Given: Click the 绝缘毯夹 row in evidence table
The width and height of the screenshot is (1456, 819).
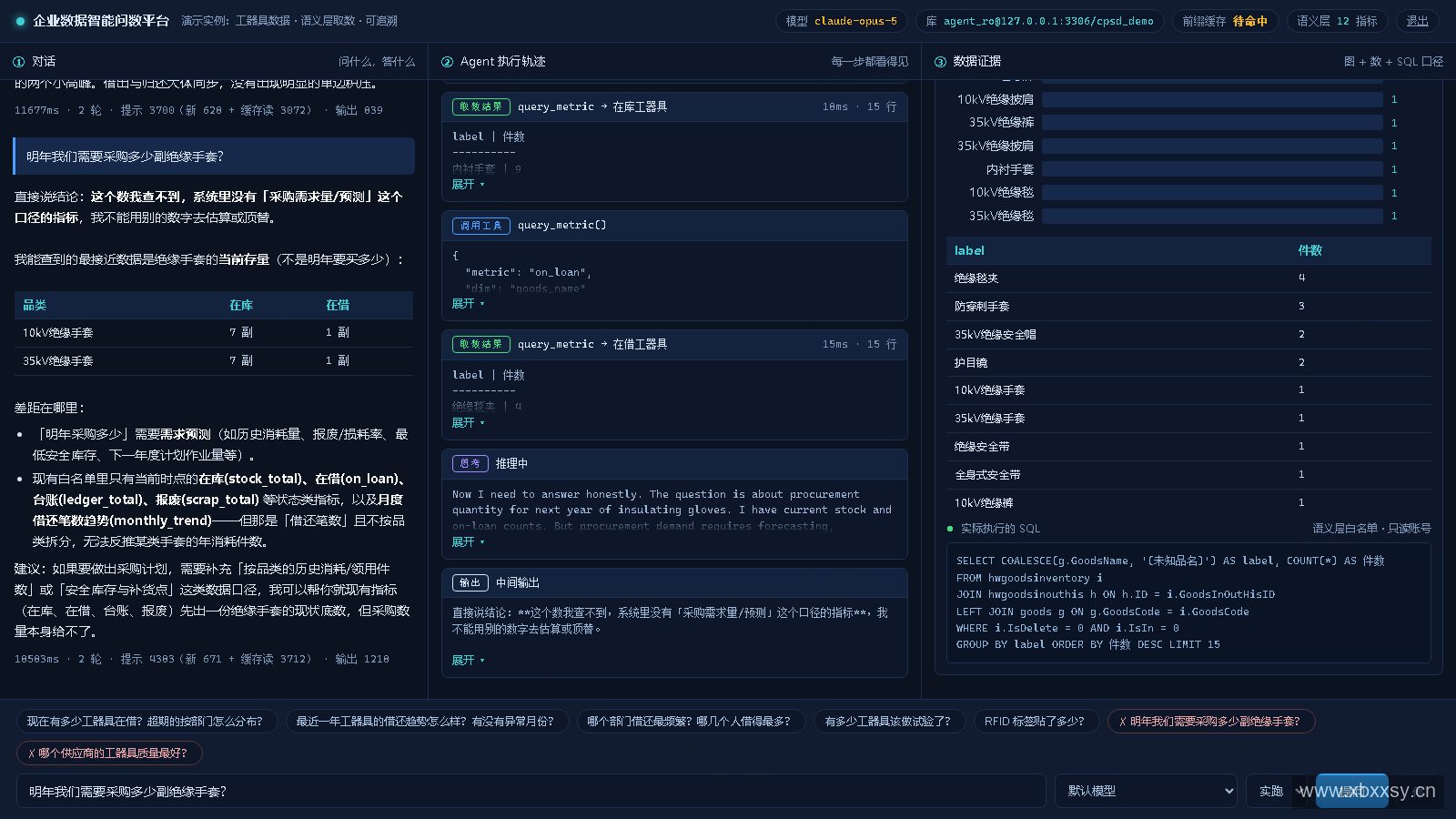Looking at the screenshot, I should point(1188,278).
